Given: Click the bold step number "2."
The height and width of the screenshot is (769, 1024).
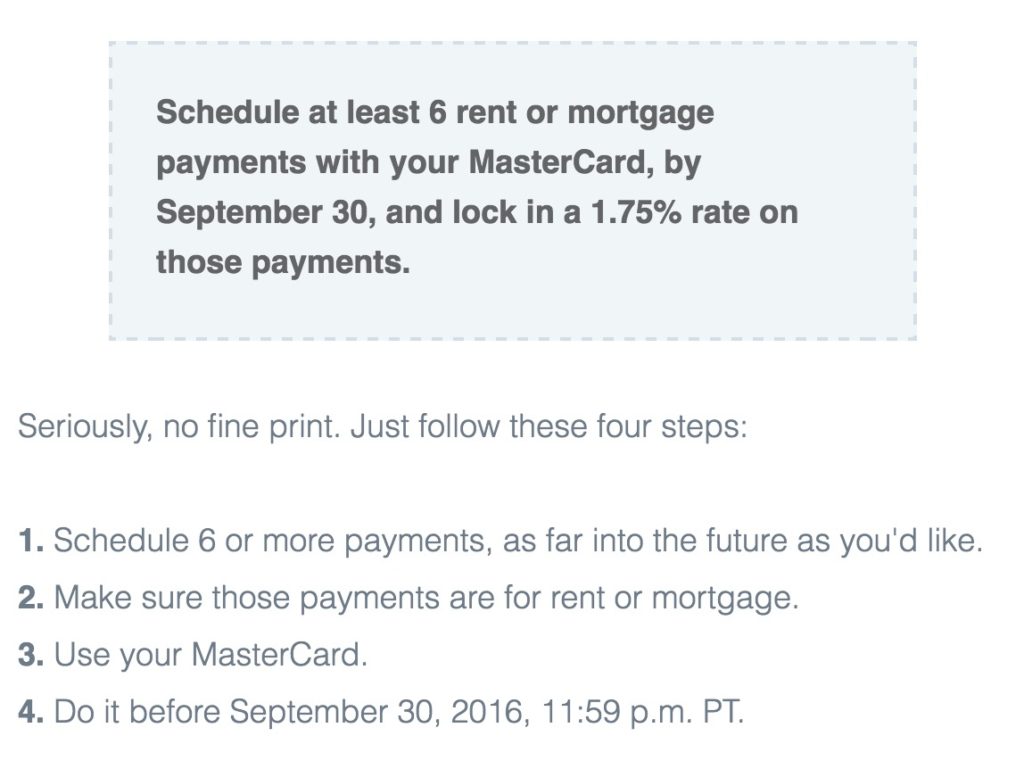Looking at the screenshot, I should [x=31, y=598].
